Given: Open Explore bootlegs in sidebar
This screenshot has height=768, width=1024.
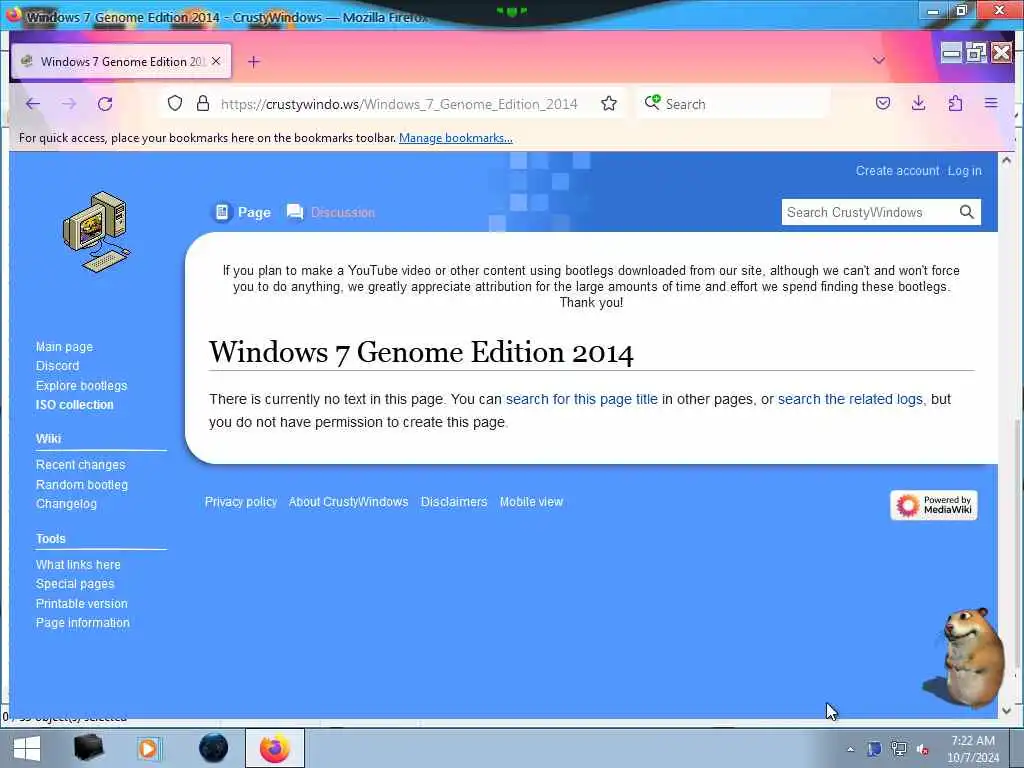Looking at the screenshot, I should [x=82, y=385].
